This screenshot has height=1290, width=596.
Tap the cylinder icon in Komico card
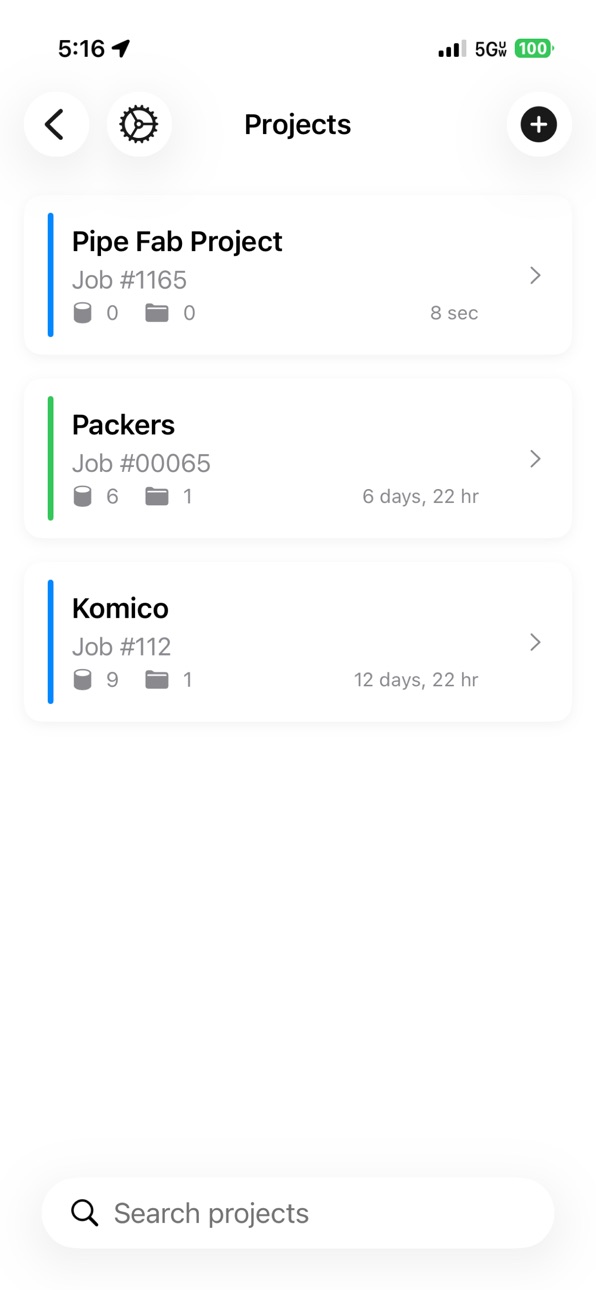[83, 680]
